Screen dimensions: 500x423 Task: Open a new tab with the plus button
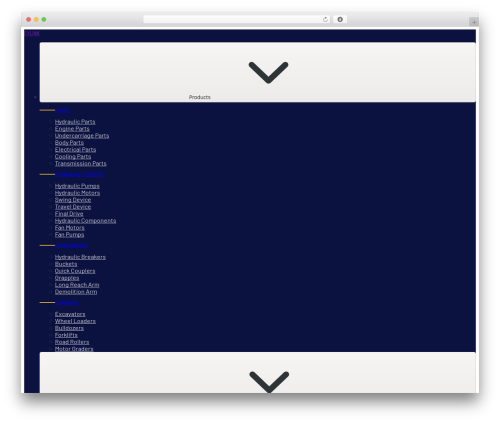474,22
